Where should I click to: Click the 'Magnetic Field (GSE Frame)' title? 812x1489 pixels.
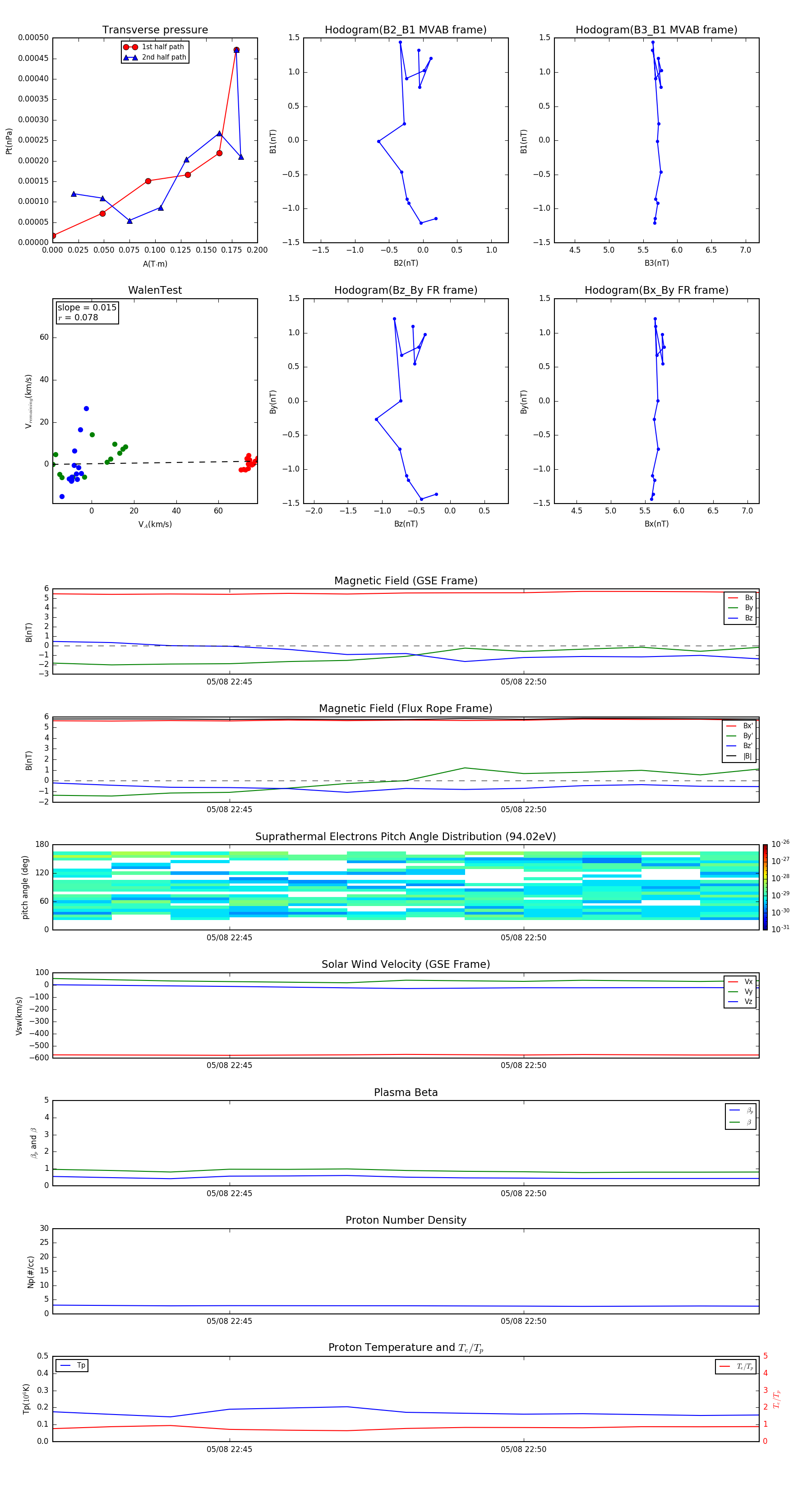pyautogui.click(x=406, y=581)
